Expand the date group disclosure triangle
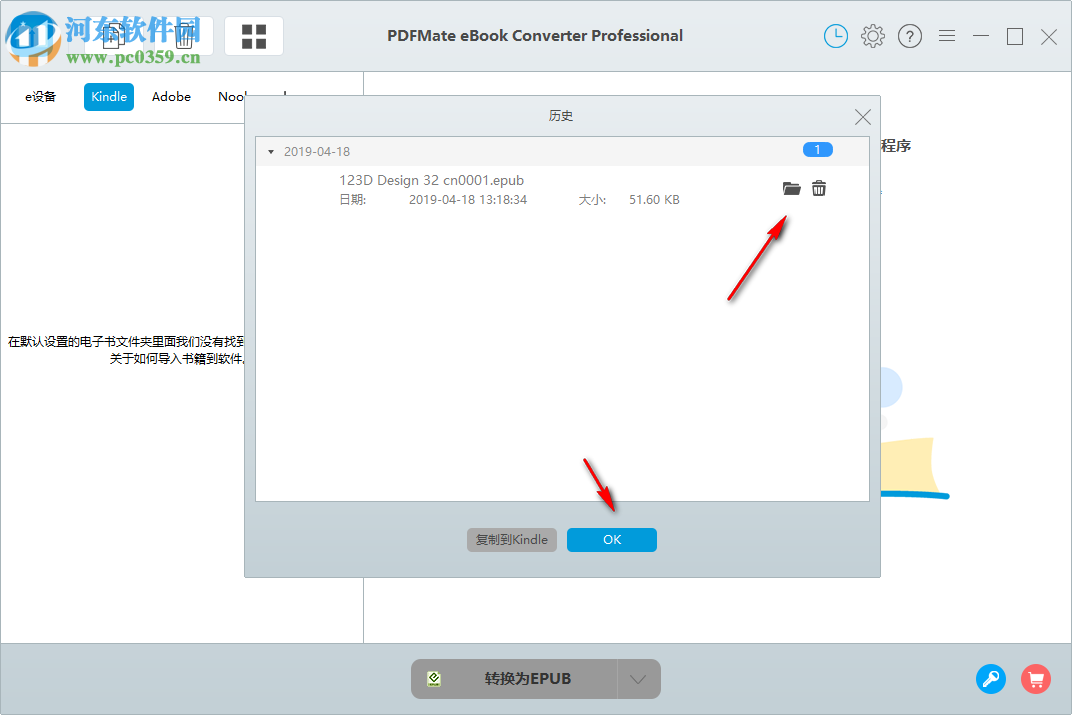The height and width of the screenshot is (715, 1072). (x=270, y=151)
